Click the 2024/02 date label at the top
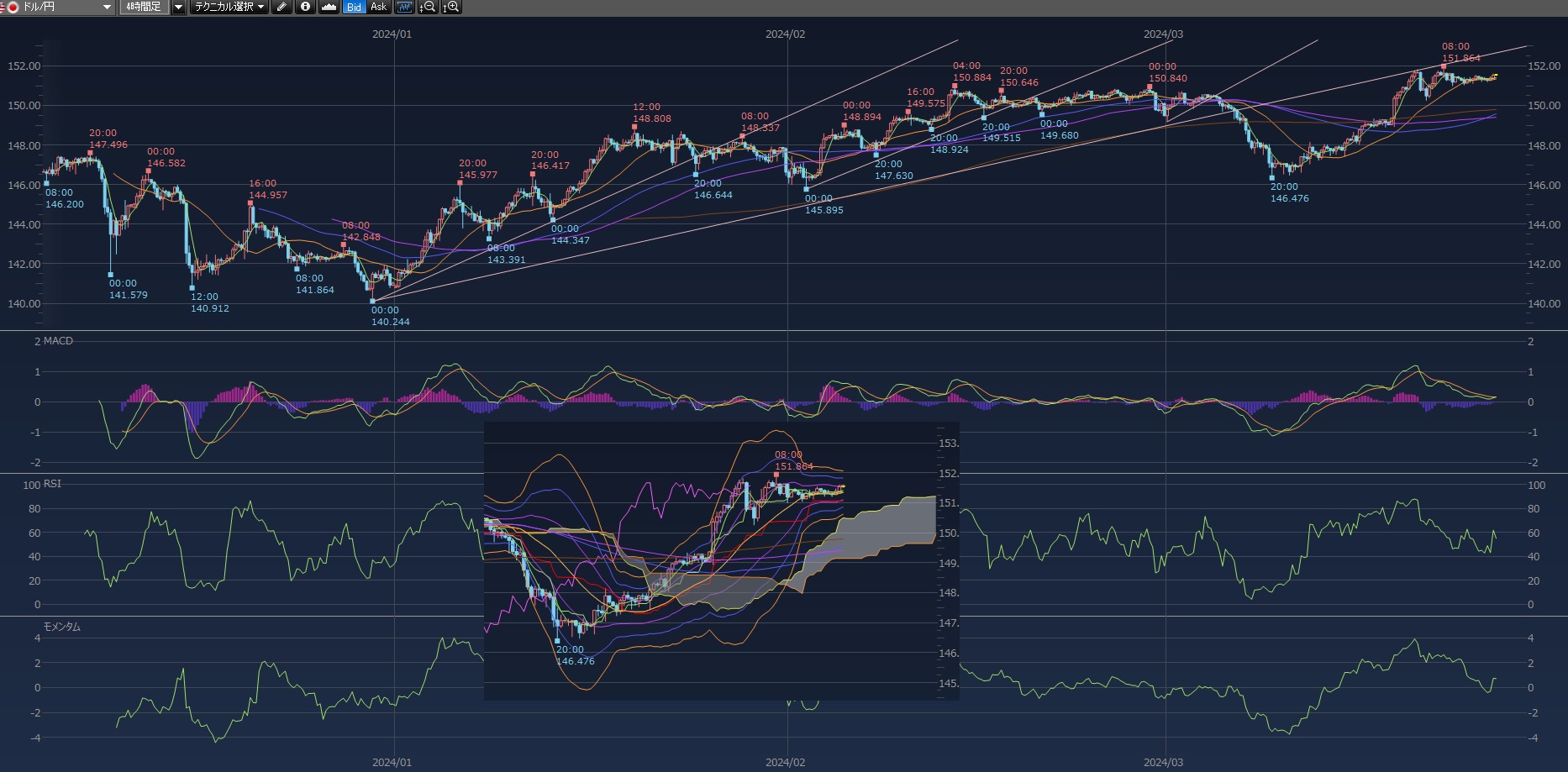The width and height of the screenshot is (1568, 772). pyautogui.click(x=785, y=34)
